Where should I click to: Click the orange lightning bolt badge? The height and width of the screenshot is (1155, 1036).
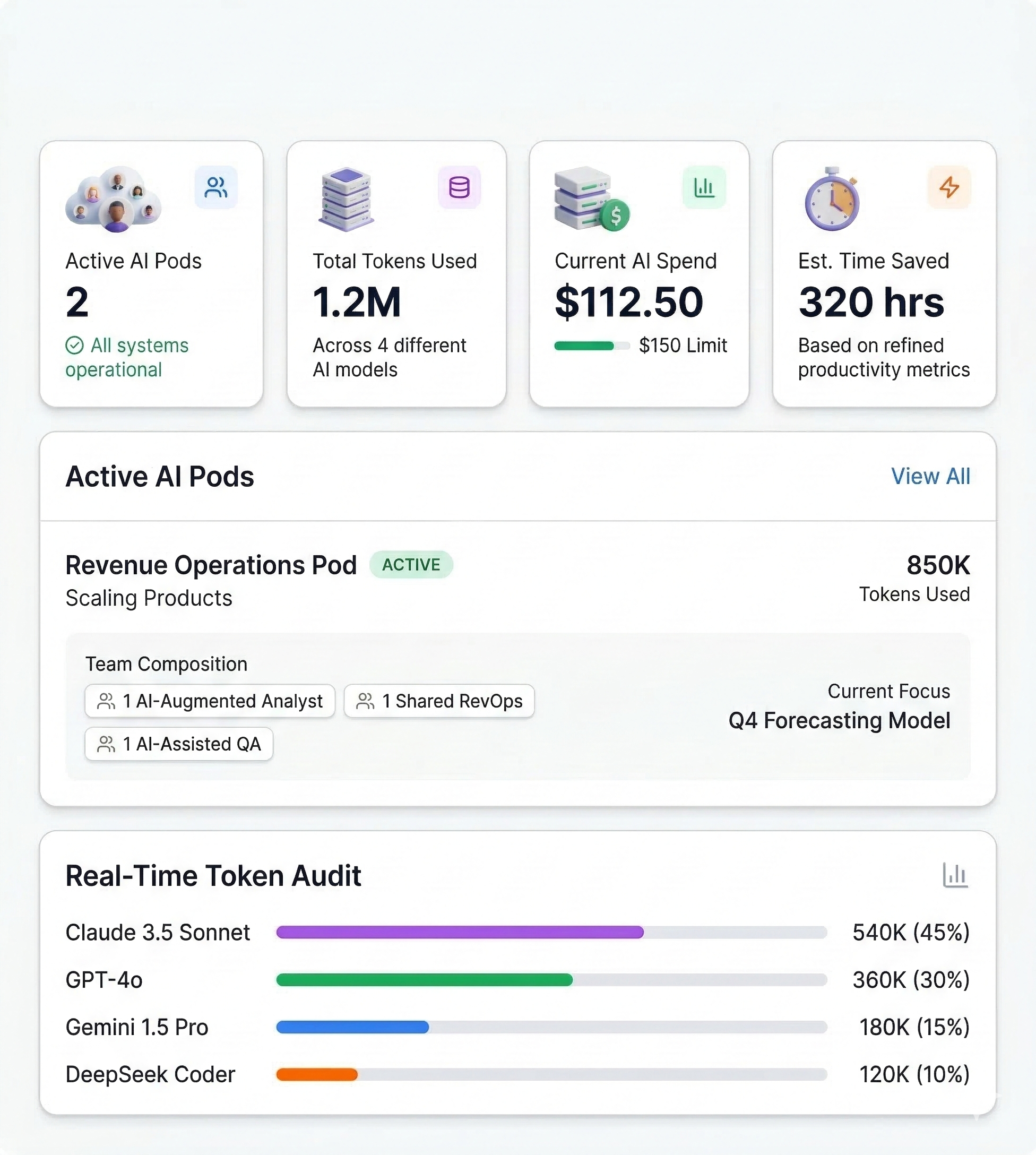coord(949,187)
